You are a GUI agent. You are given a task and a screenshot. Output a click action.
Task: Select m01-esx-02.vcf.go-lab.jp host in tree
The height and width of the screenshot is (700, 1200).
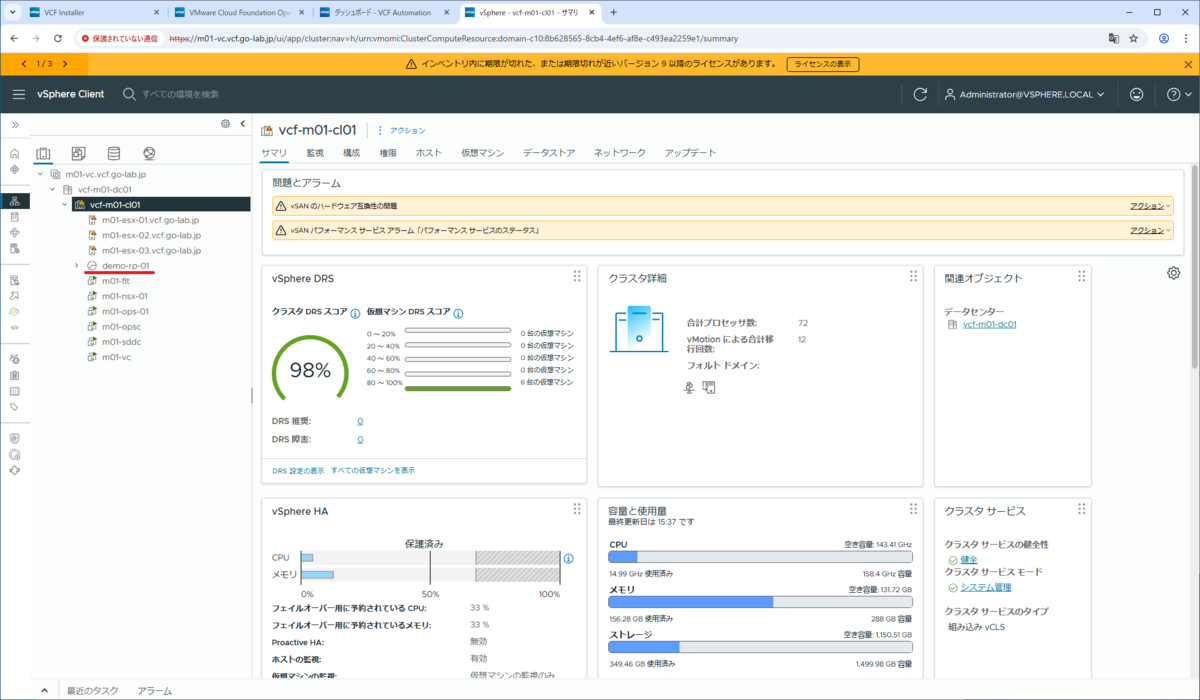(x=151, y=235)
